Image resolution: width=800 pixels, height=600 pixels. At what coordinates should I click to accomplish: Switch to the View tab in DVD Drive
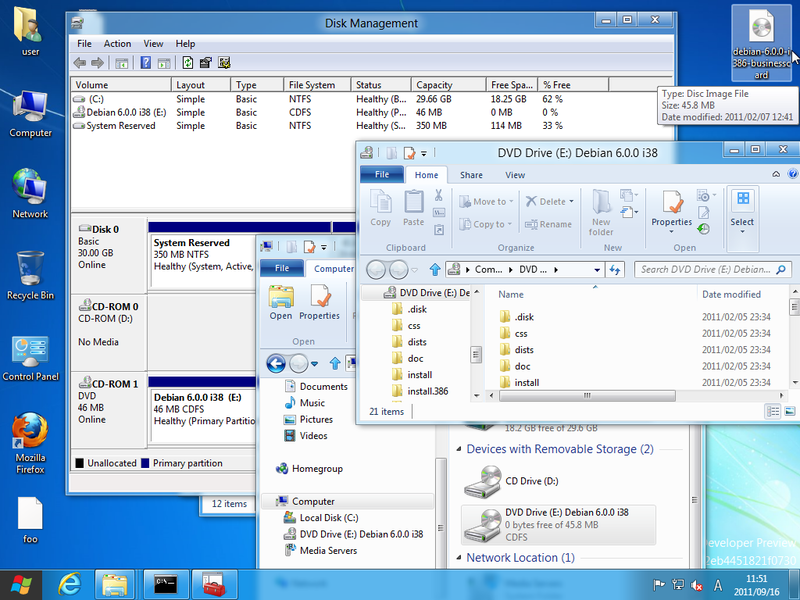[x=515, y=175]
